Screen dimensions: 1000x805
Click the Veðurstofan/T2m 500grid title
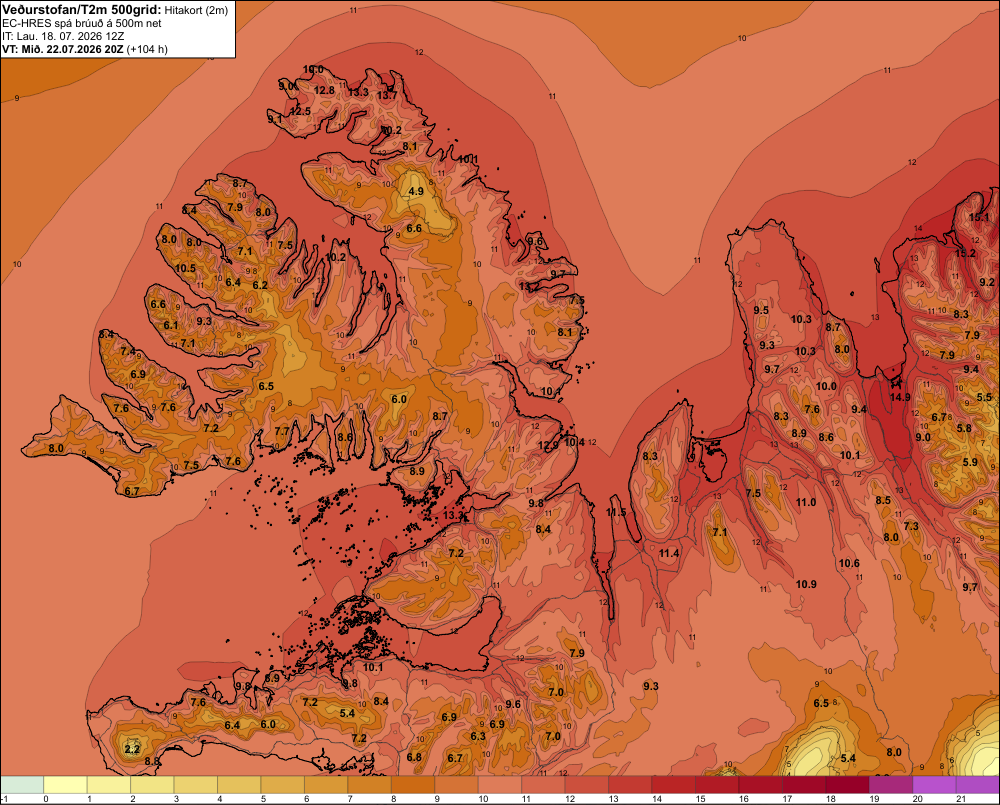click(82, 10)
